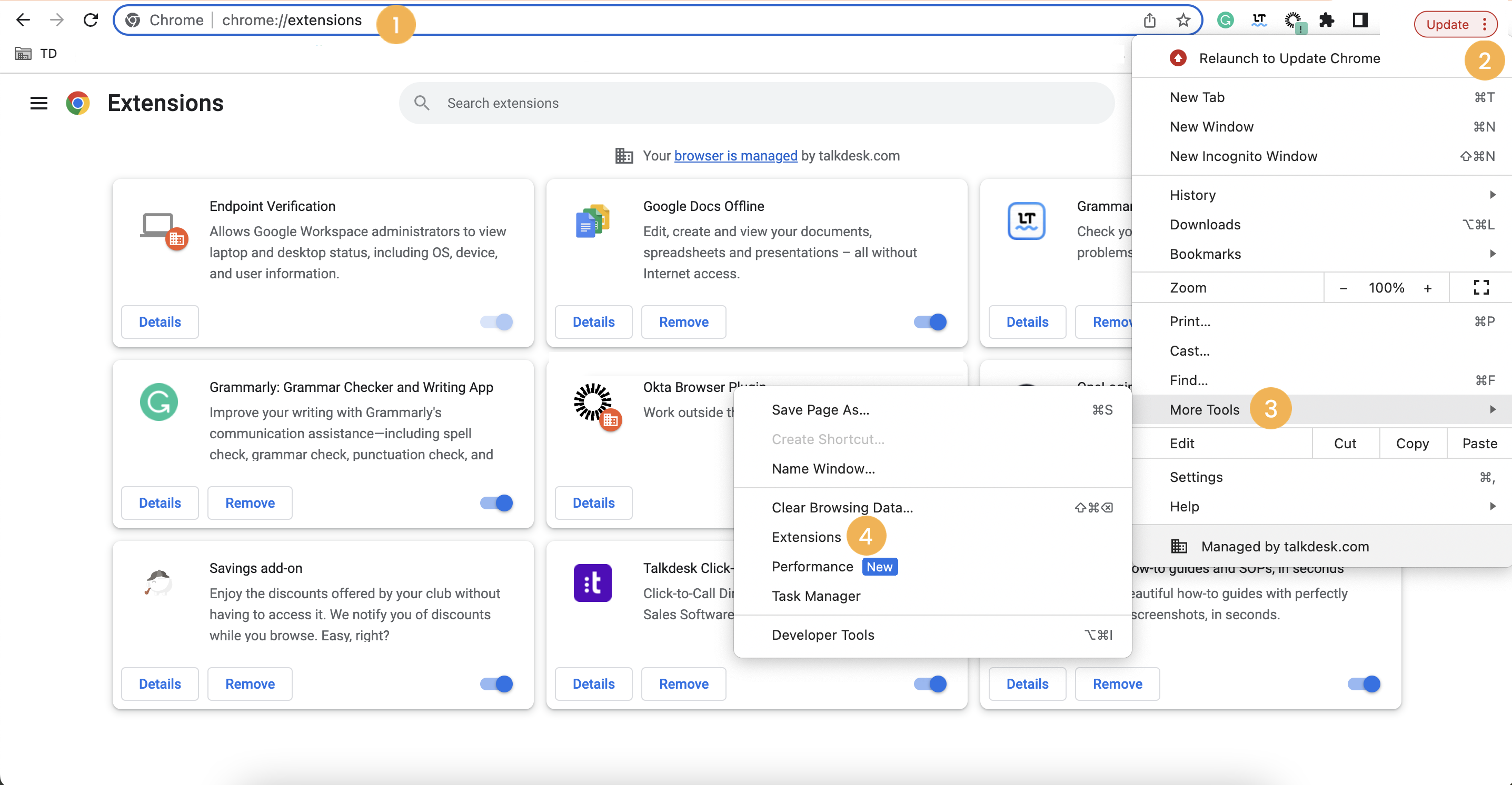Select the Savings add-on card icon
This screenshot has height=785, width=1512.
pos(158,582)
